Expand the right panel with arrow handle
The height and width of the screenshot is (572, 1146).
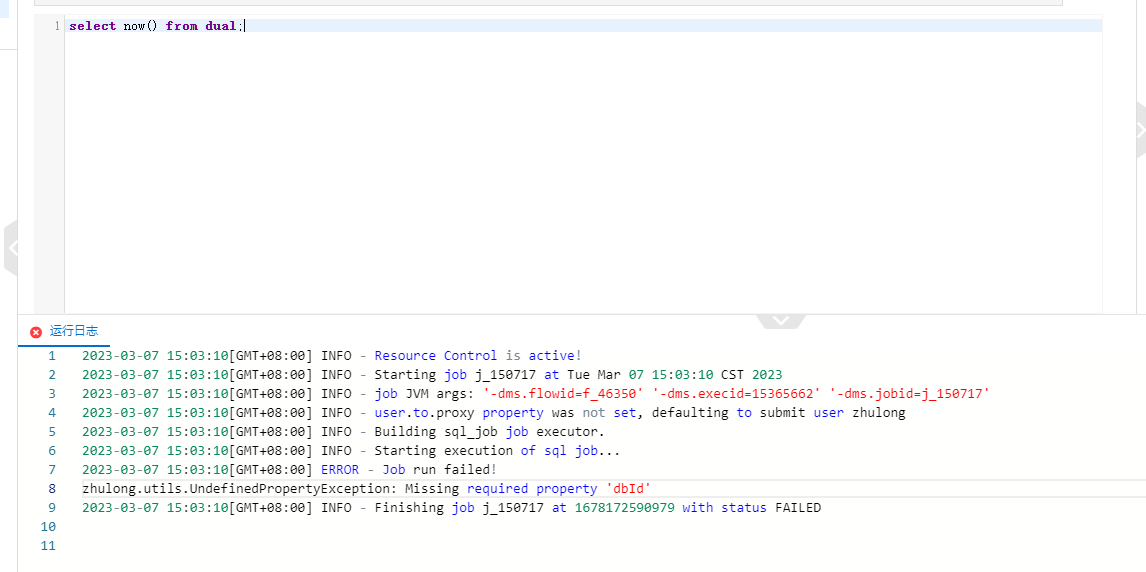click(1140, 130)
